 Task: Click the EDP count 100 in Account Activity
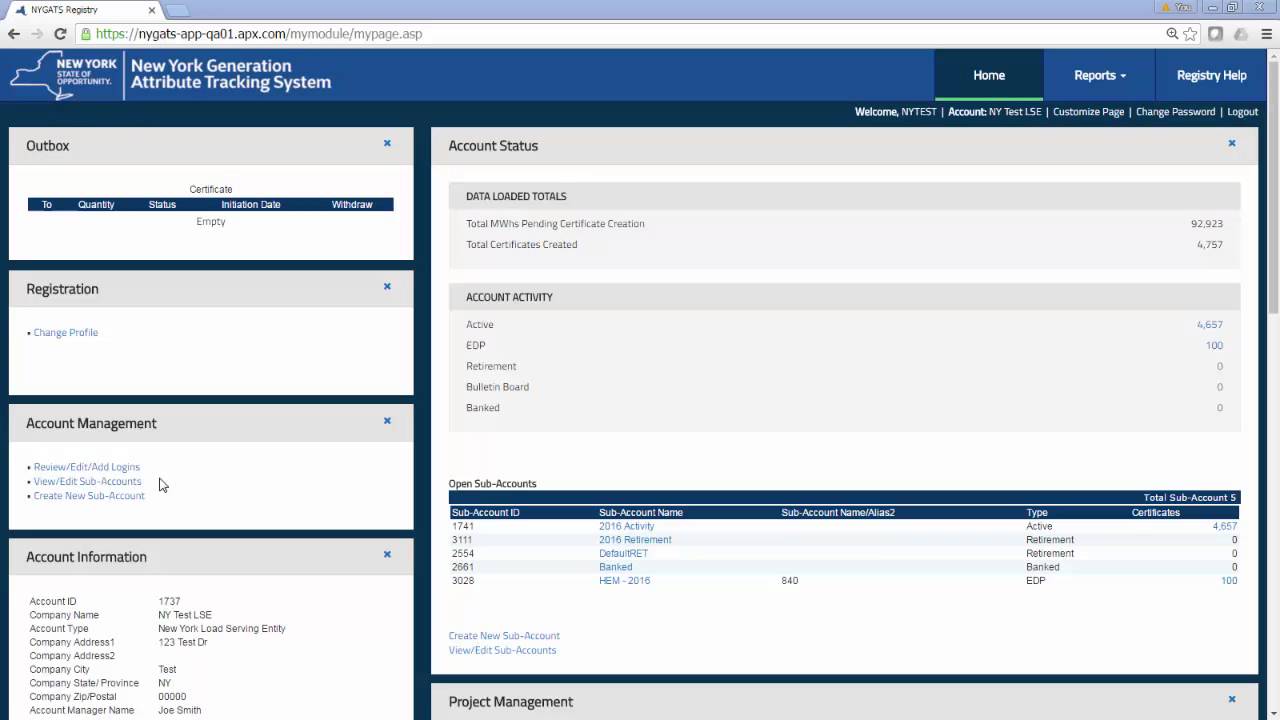[x=1214, y=345]
